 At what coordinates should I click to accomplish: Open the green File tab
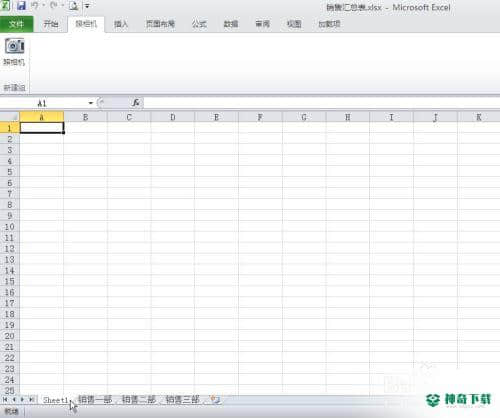coord(16,24)
